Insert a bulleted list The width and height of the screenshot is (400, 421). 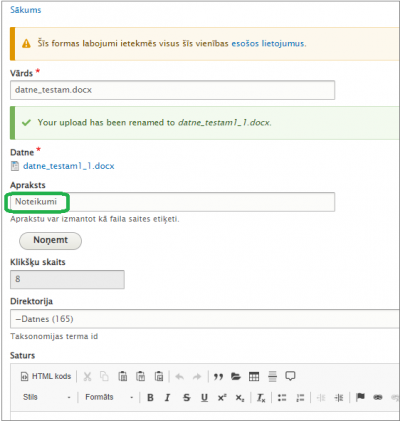(x=282, y=397)
